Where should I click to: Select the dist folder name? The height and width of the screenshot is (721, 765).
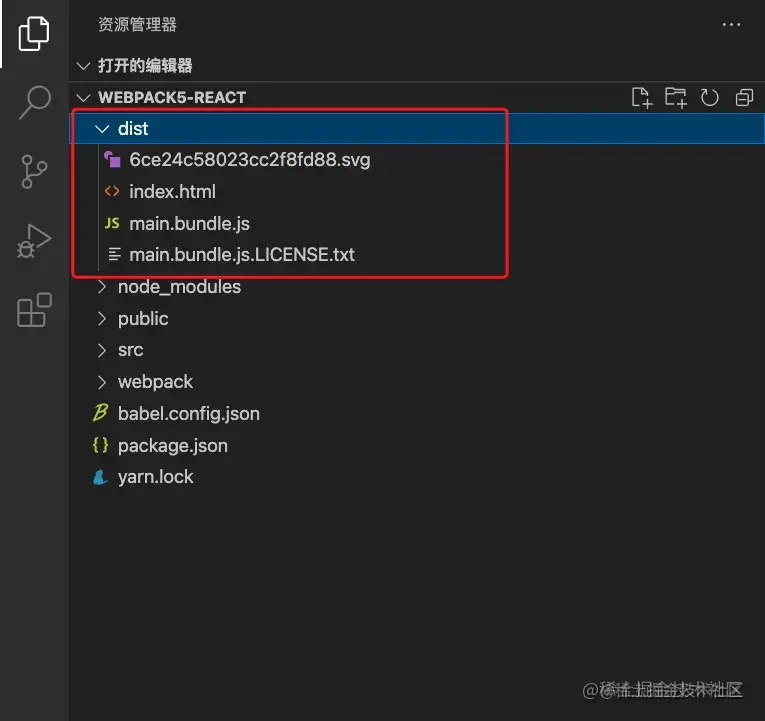pyautogui.click(x=133, y=129)
